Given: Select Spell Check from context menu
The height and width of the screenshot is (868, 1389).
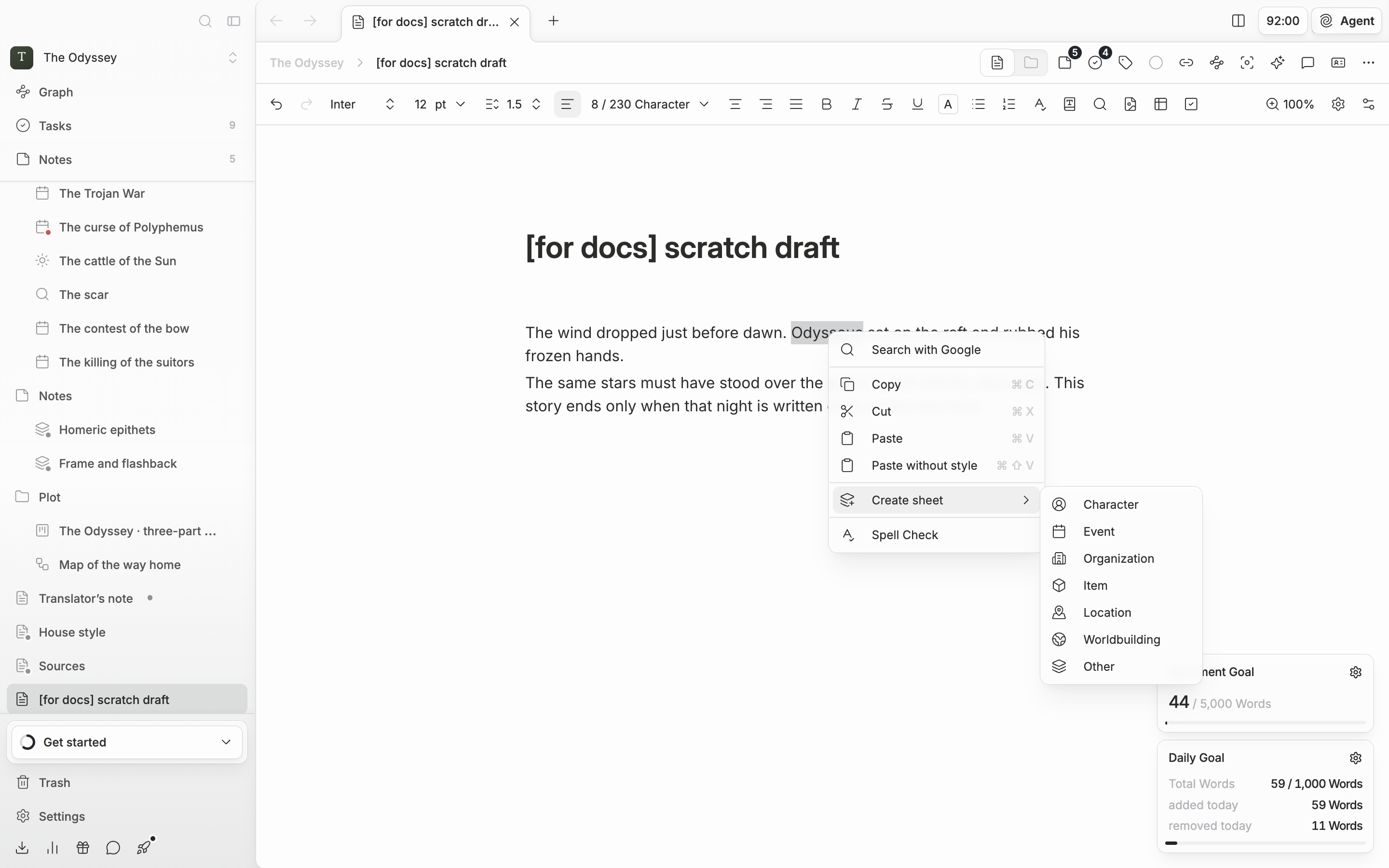Looking at the screenshot, I should coord(936,534).
